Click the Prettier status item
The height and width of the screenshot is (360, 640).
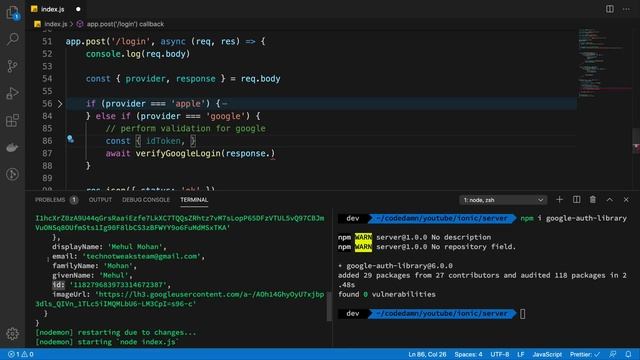tap(585, 354)
